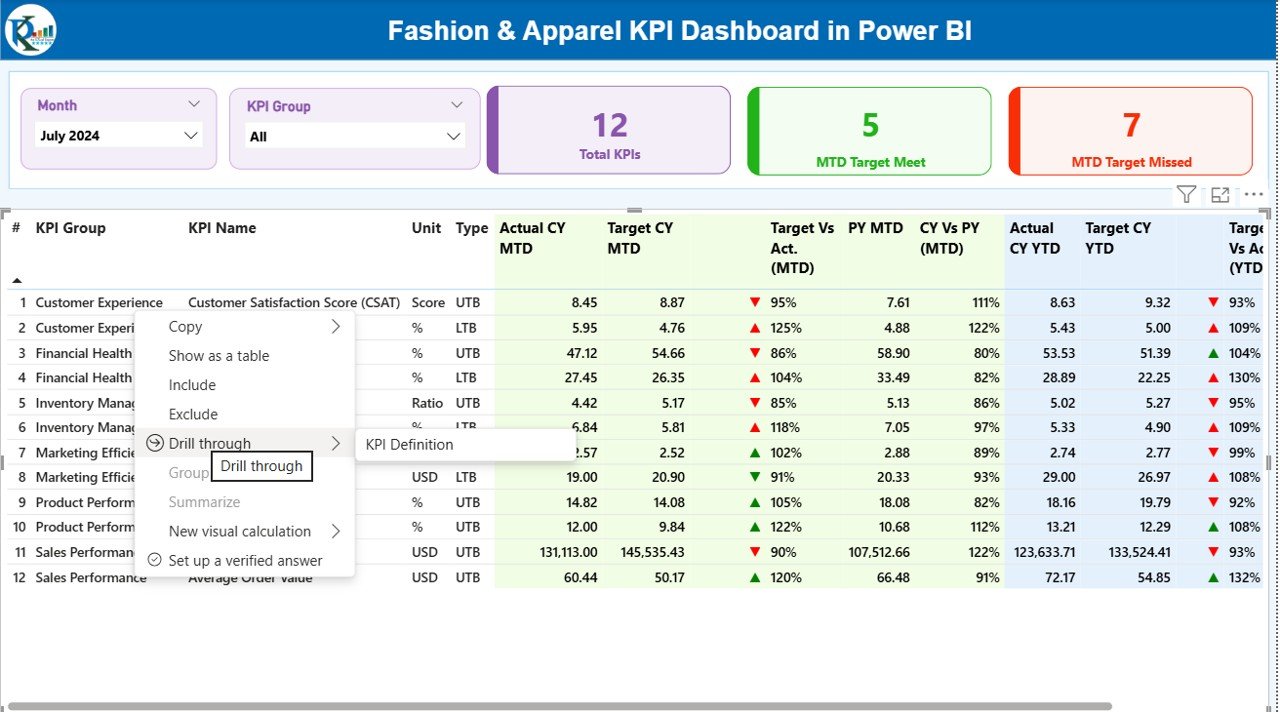
Task: Click the Focus mode icon above the table
Action: click(1220, 195)
